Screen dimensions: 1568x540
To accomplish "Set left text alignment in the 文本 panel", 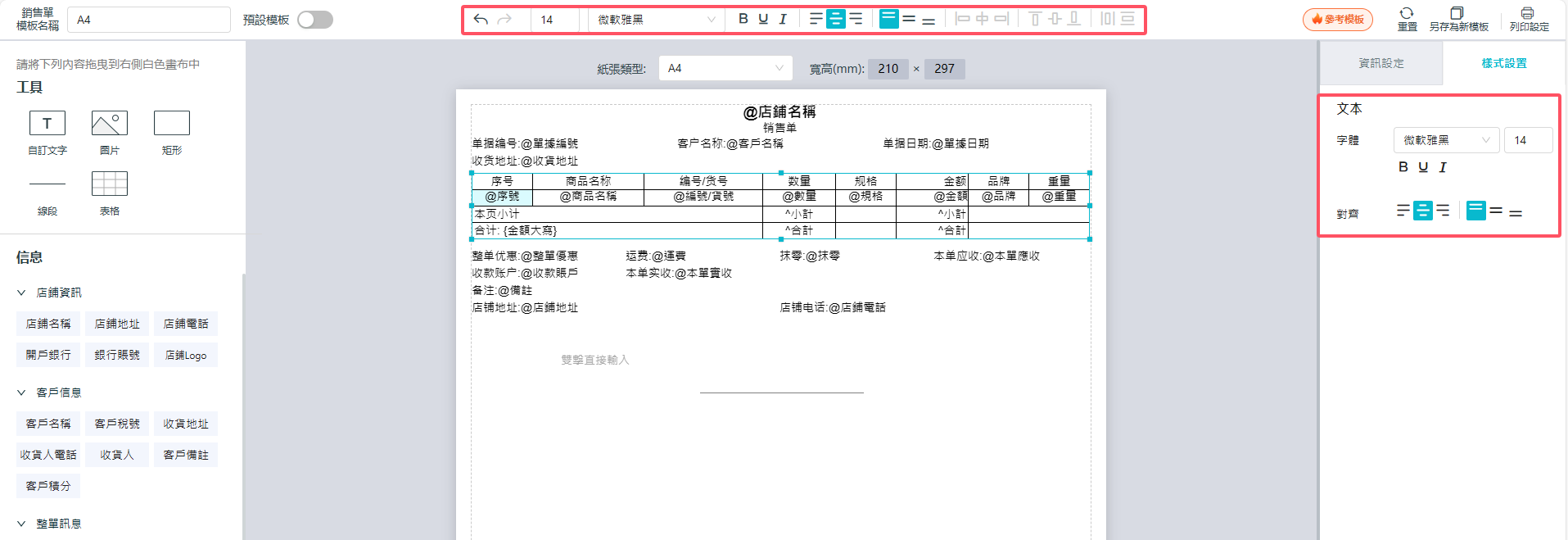I will click(1403, 211).
